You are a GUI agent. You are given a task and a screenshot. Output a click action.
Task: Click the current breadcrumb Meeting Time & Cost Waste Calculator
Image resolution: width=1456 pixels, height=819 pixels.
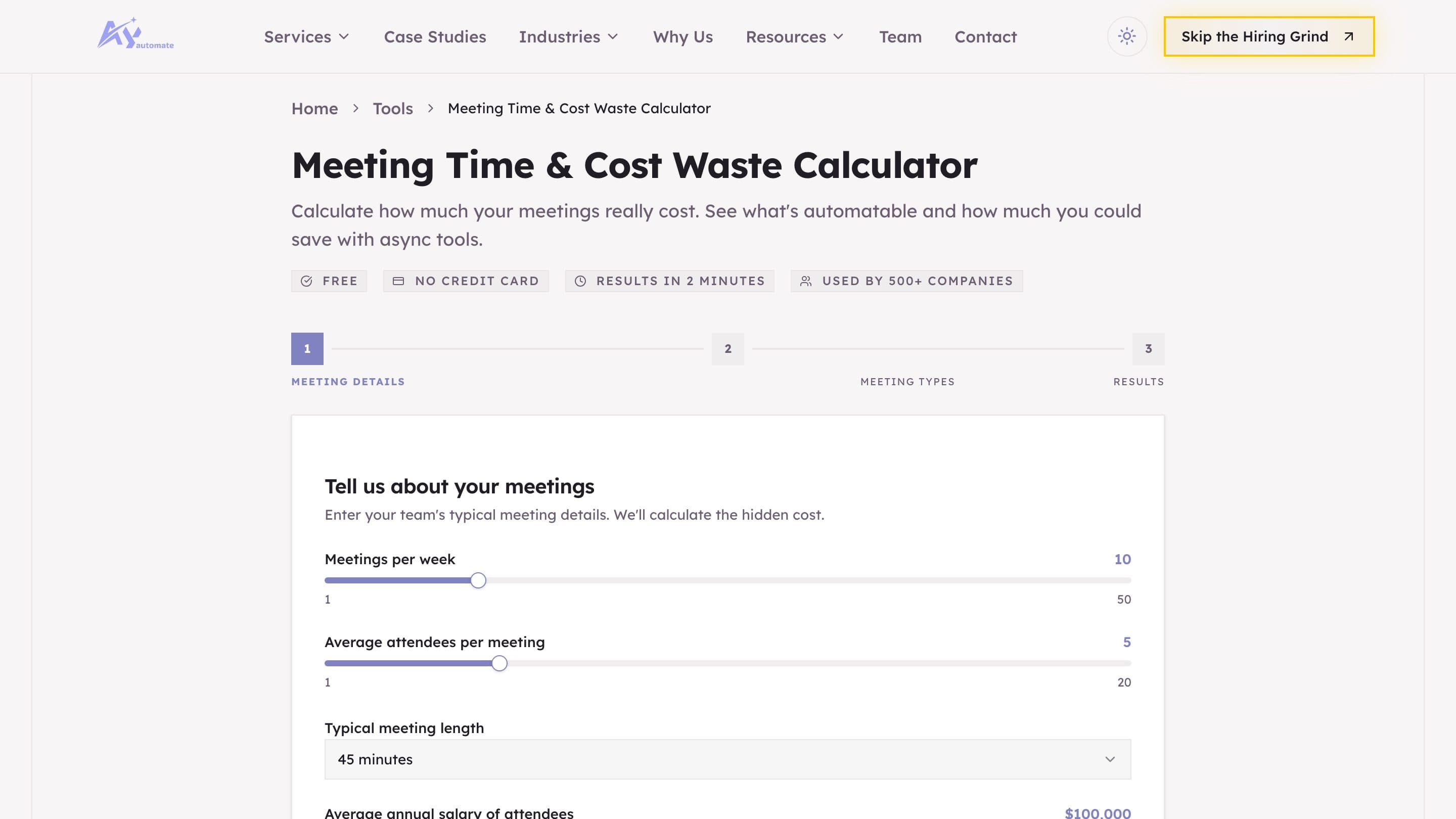pos(579,108)
